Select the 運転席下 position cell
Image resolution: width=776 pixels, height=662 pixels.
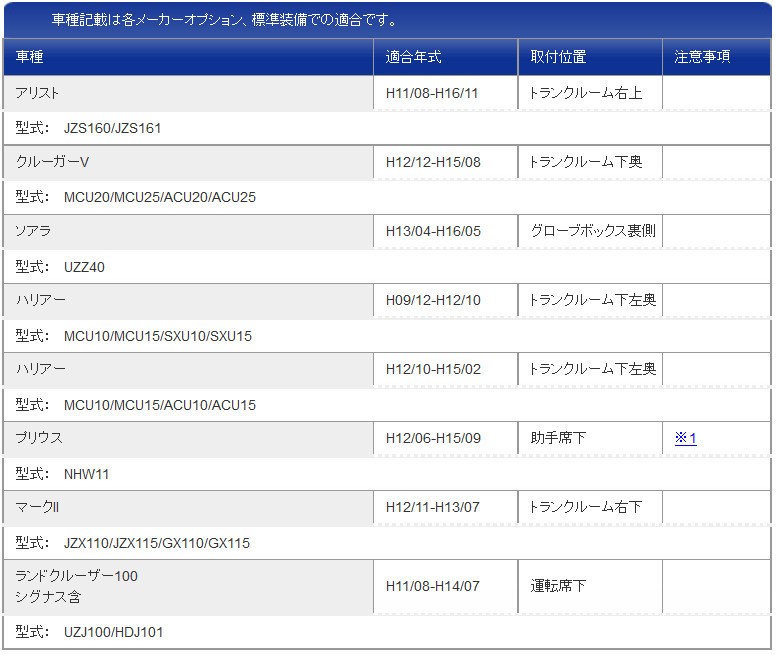click(x=590, y=587)
